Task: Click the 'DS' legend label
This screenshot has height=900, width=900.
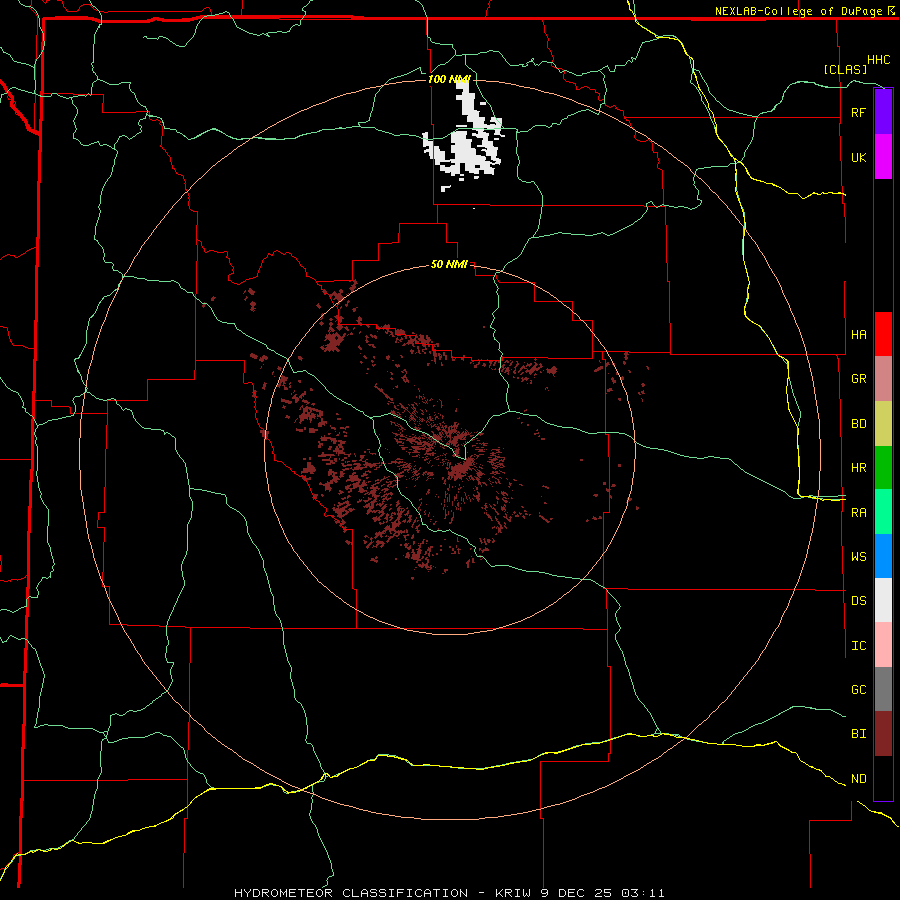Action: click(x=858, y=601)
